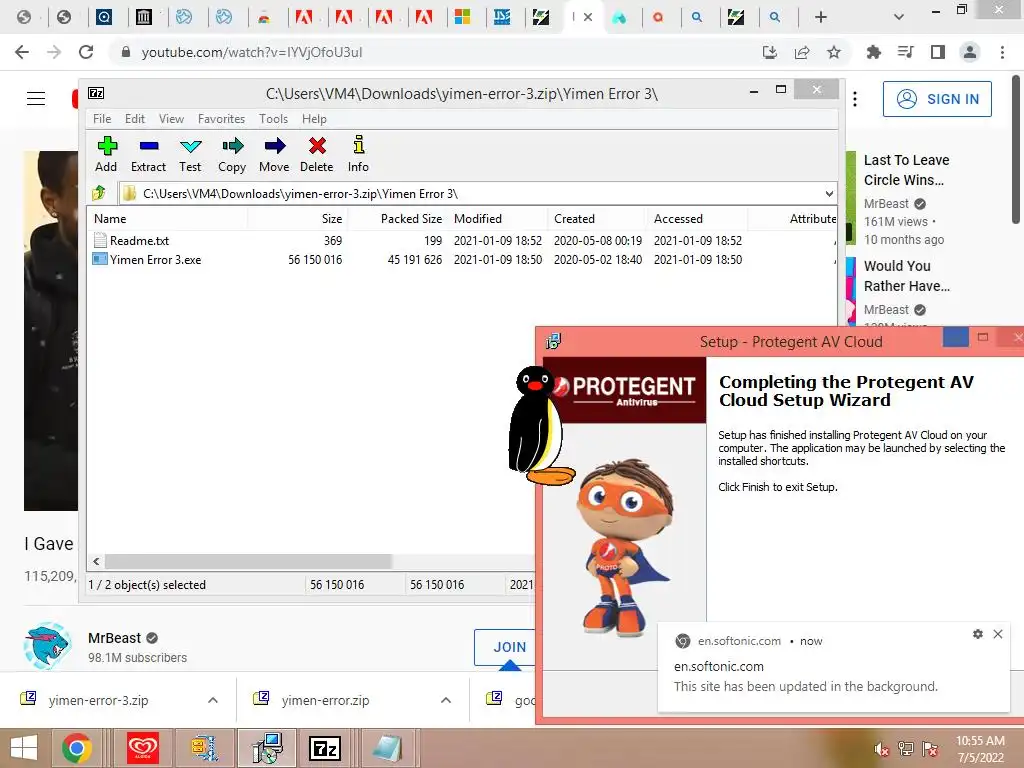Click the Add button in 7-Zip toolbar
The height and width of the screenshot is (768, 1024).
pyautogui.click(x=106, y=154)
